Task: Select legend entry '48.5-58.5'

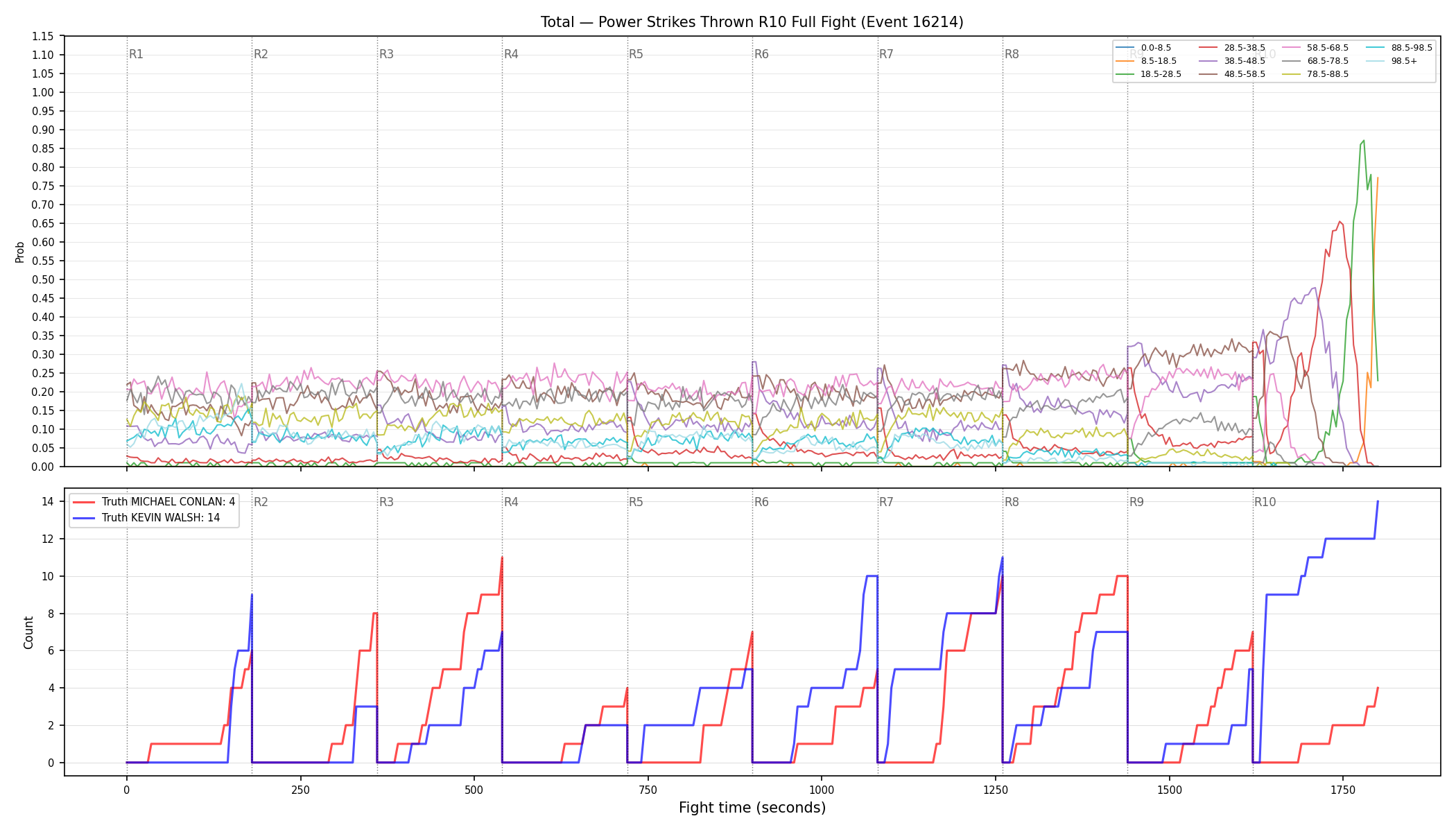Action: tap(1232, 74)
